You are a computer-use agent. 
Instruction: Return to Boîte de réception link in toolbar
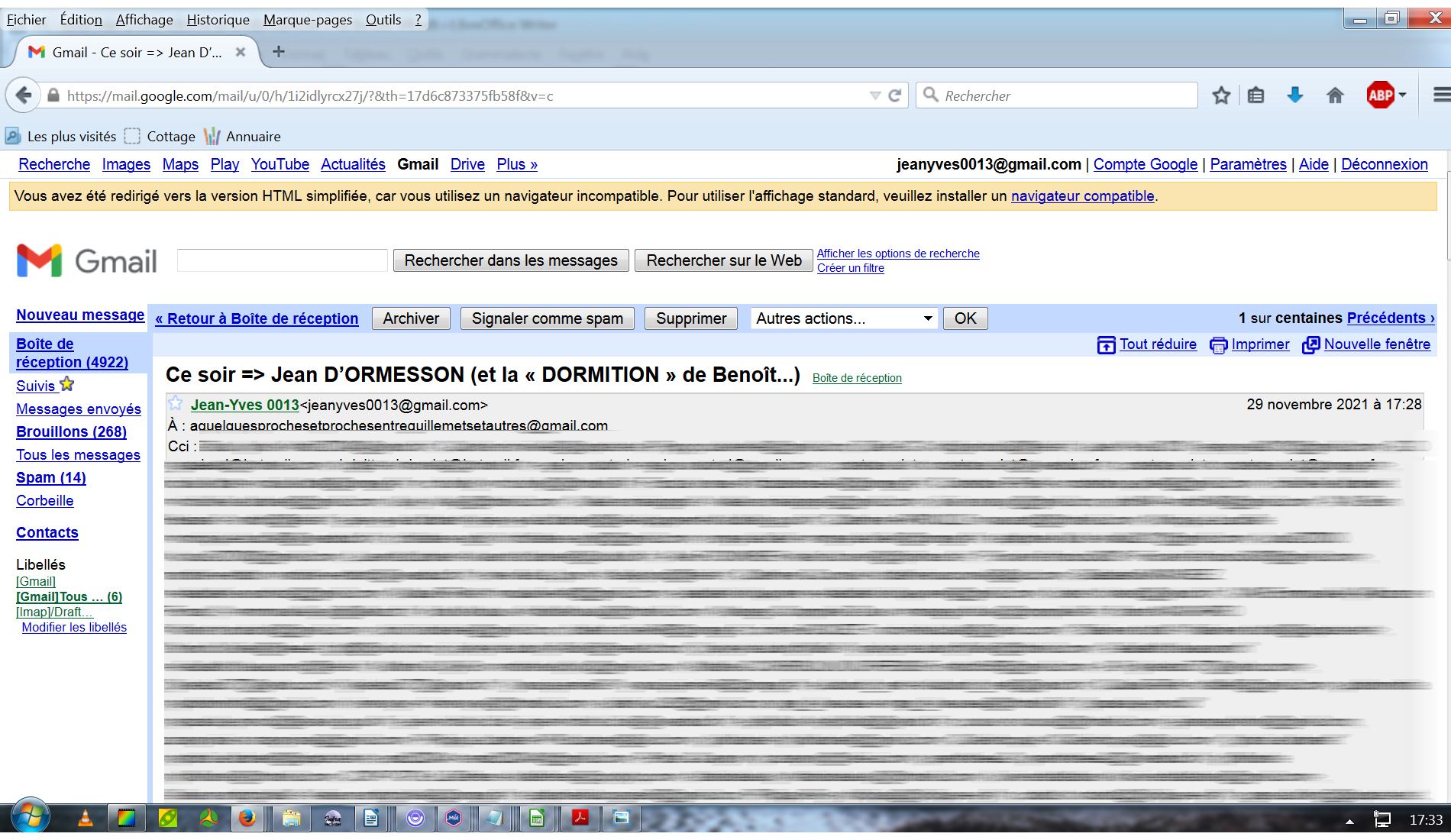click(257, 318)
